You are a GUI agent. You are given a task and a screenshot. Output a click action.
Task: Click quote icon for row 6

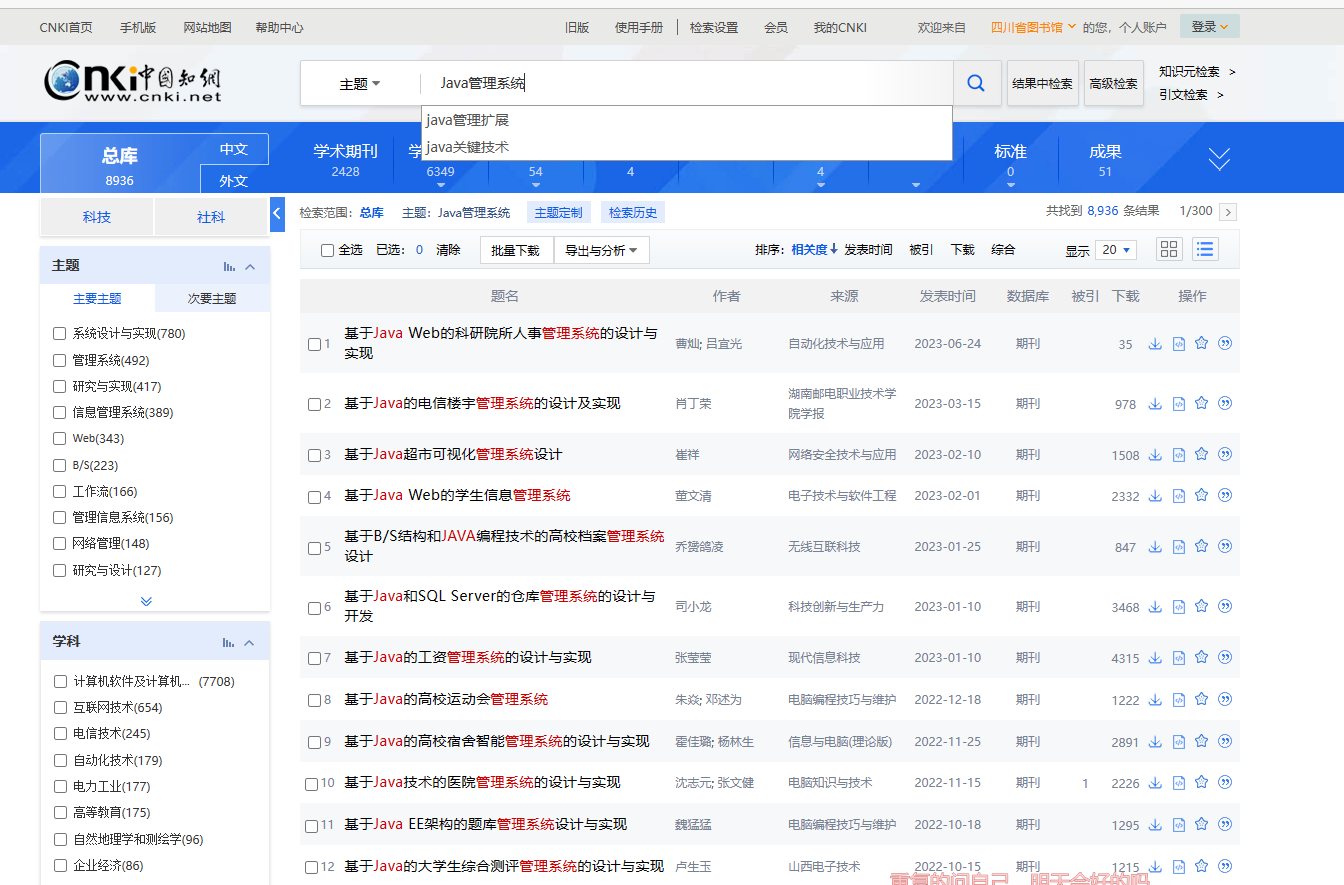(x=1225, y=606)
